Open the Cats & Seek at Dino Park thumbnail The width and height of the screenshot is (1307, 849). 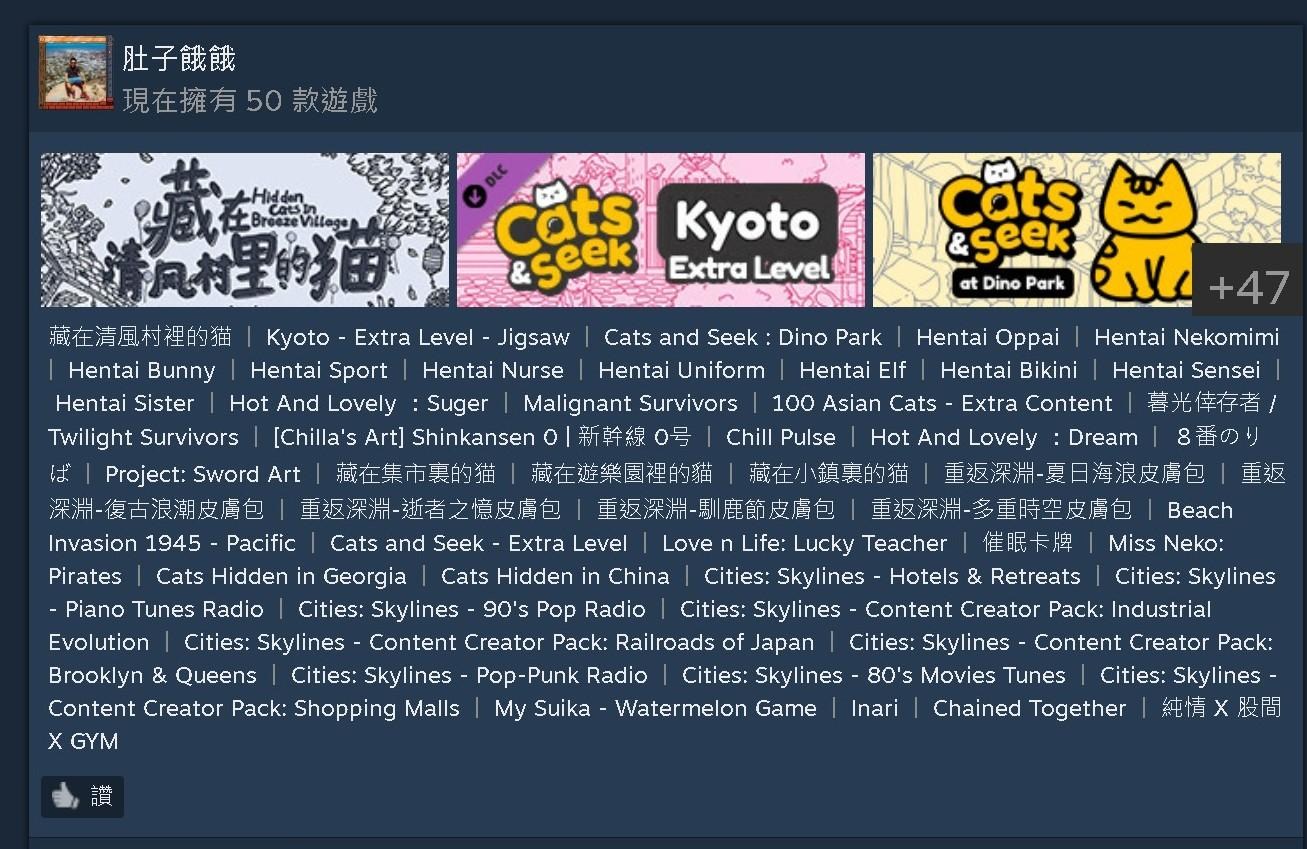pyautogui.click(x=1077, y=230)
